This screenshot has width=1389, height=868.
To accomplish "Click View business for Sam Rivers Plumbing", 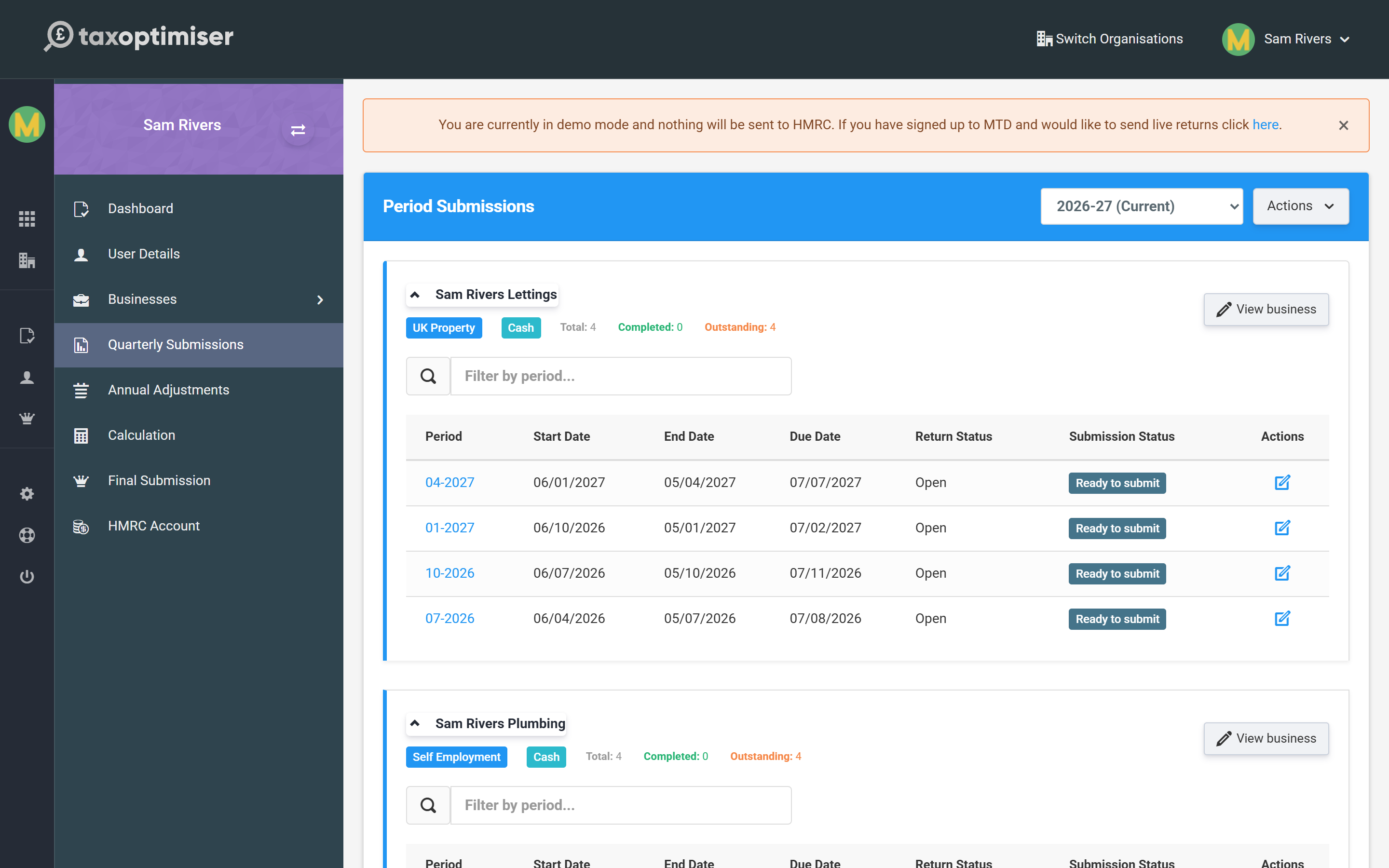I will [x=1266, y=738].
